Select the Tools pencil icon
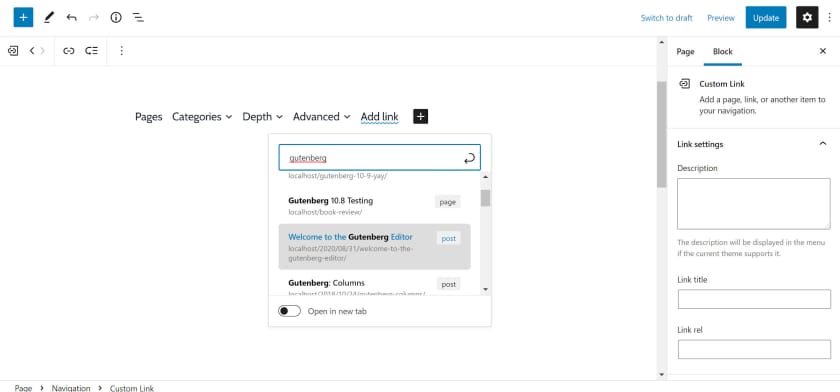840x392 pixels. tap(49, 17)
